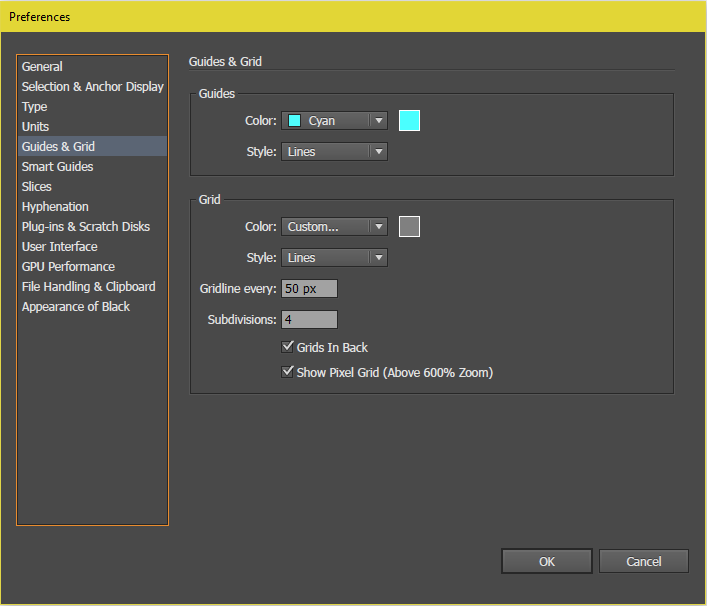Expand the Grid Color dropdown showing Custom
The image size is (707, 606).
tap(334, 227)
